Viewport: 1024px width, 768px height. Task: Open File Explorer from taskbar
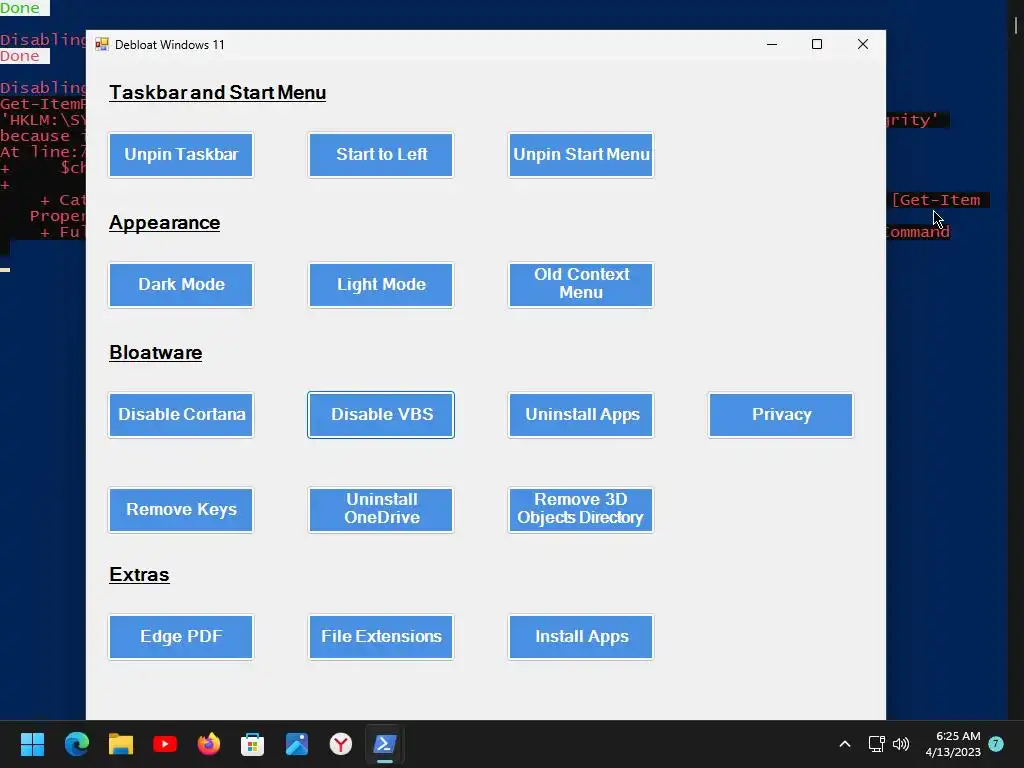[x=121, y=744]
